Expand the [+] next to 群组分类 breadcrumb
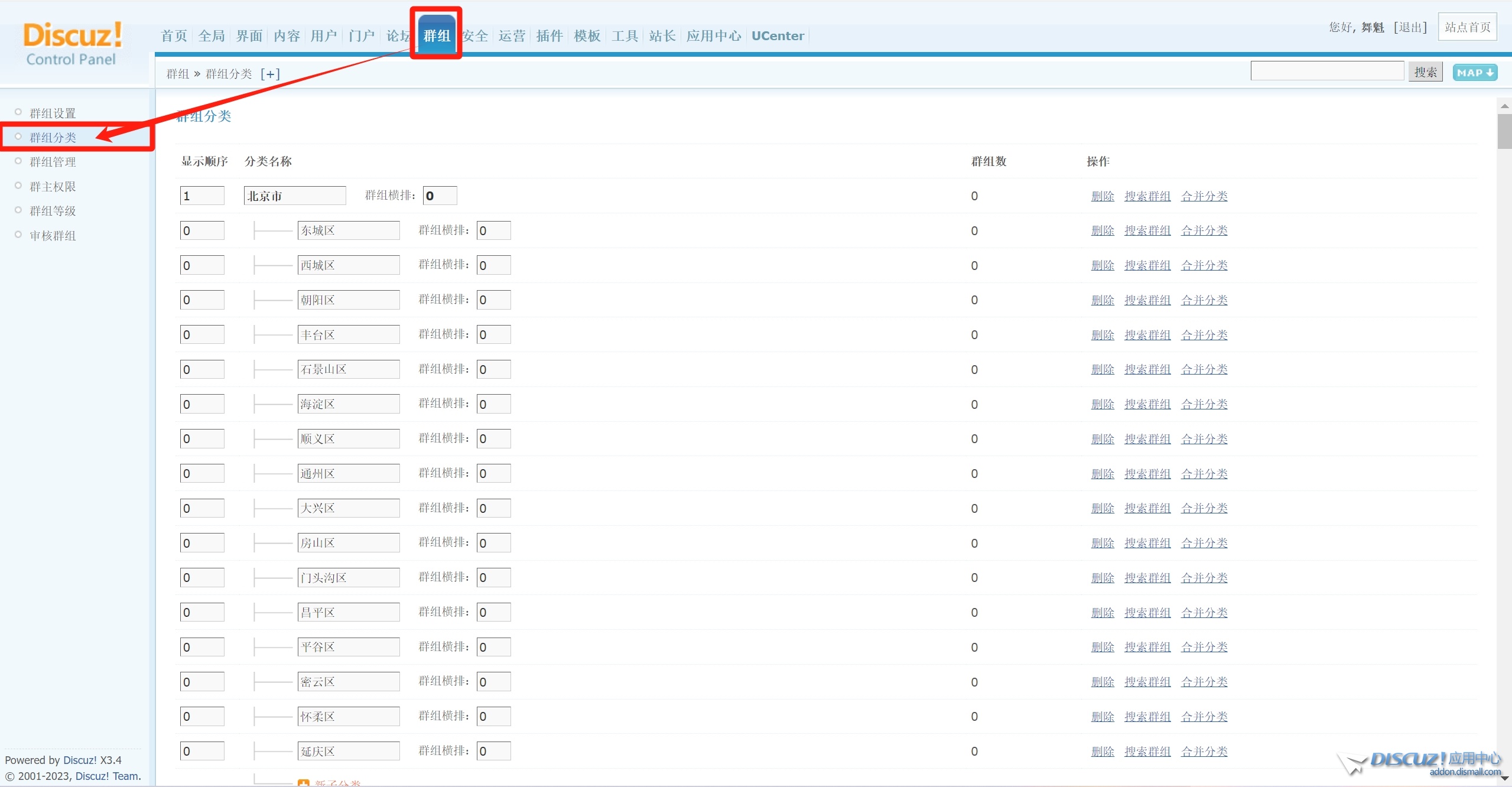This screenshot has width=1512, height=787. click(270, 74)
